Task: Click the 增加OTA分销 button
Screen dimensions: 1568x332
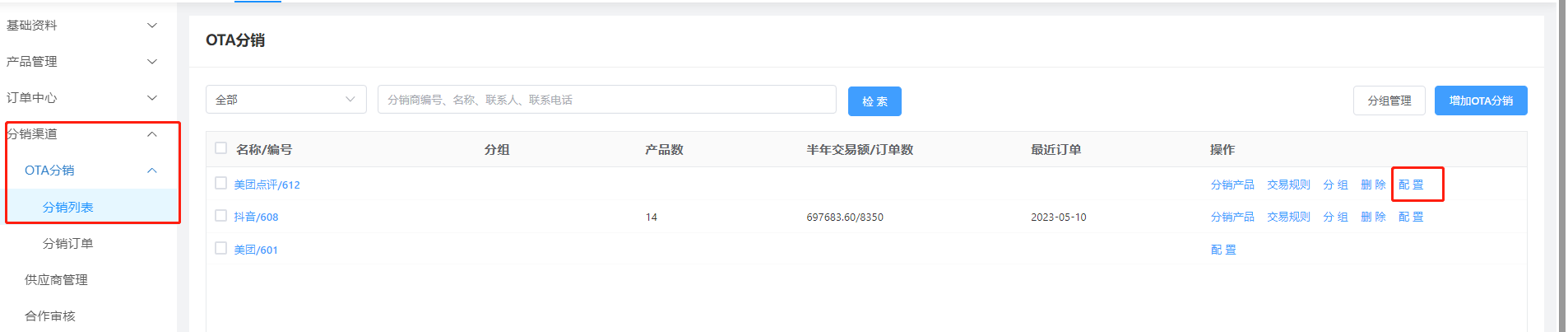Action: tap(1480, 101)
